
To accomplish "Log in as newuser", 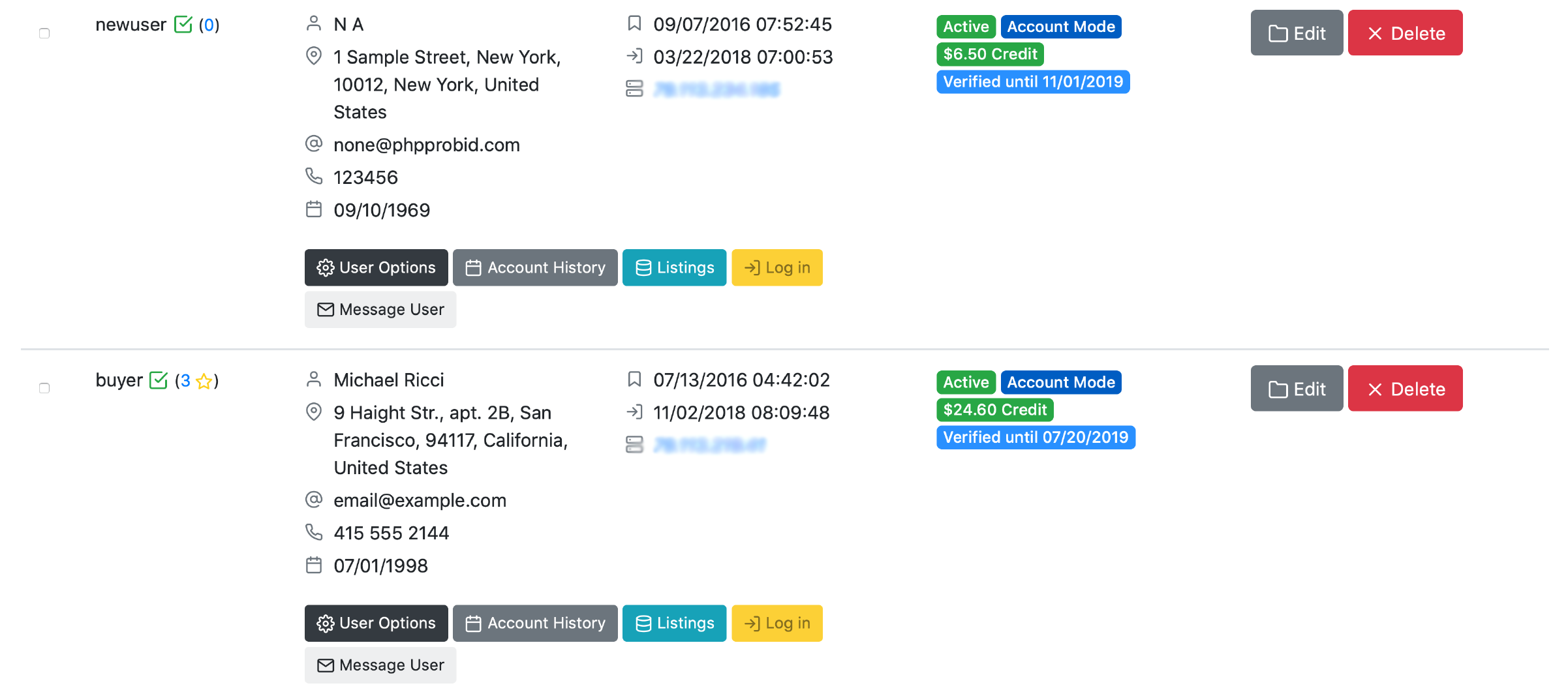I will pos(776,267).
